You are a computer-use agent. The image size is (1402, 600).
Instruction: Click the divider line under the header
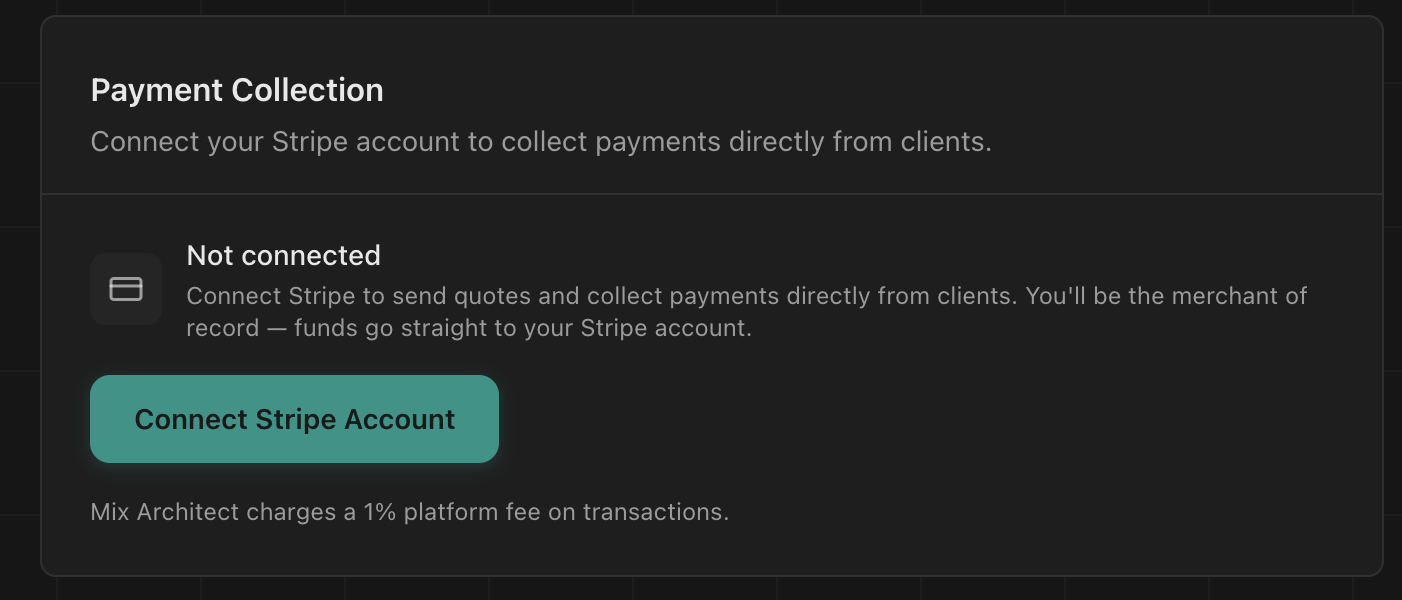click(x=711, y=193)
